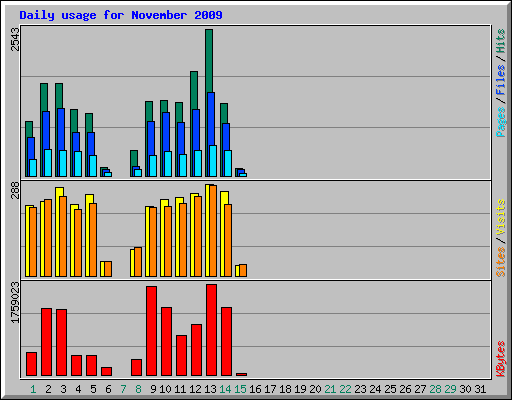Click day "11" on the date axis
This screenshot has width=512, height=400.
point(180,389)
